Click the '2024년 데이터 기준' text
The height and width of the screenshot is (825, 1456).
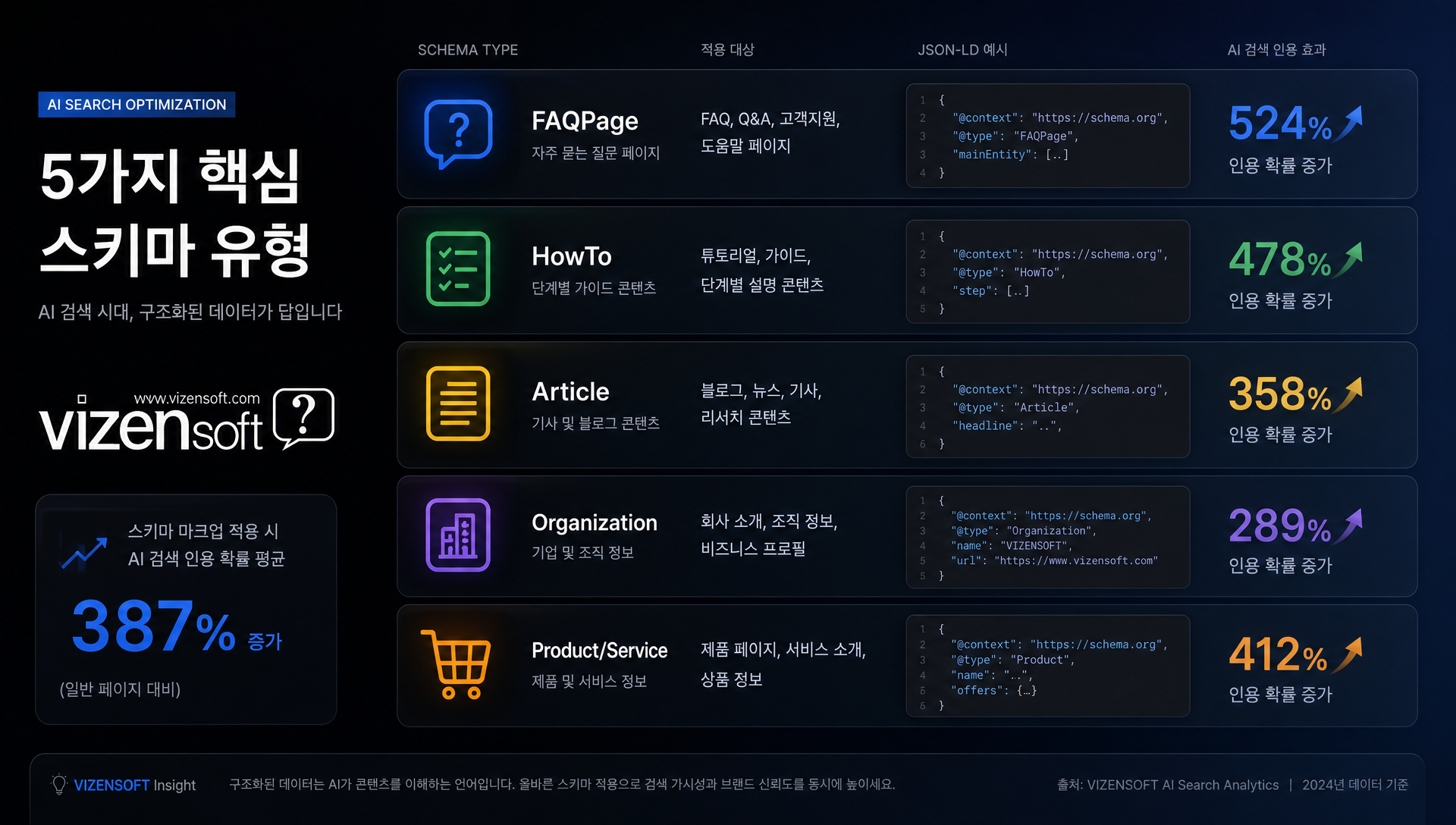(x=1355, y=785)
